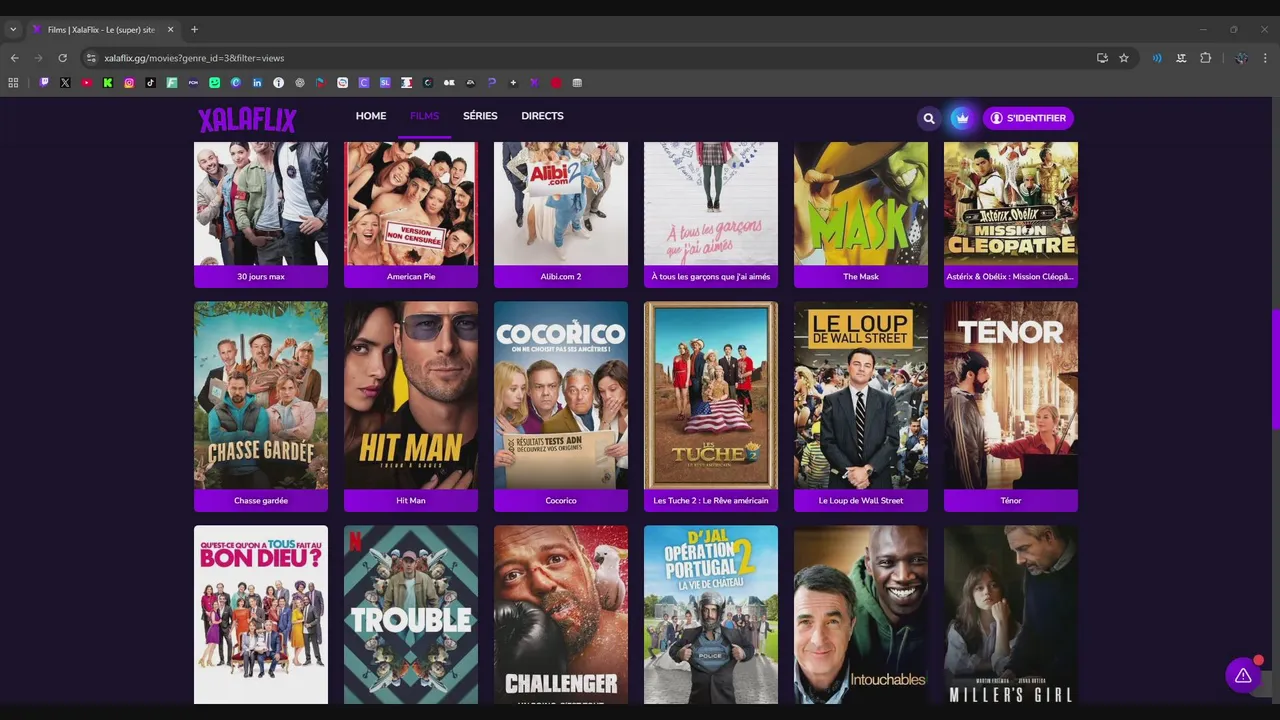
Task: Open the LinkedIn bookmark
Action: coord(257,83)
